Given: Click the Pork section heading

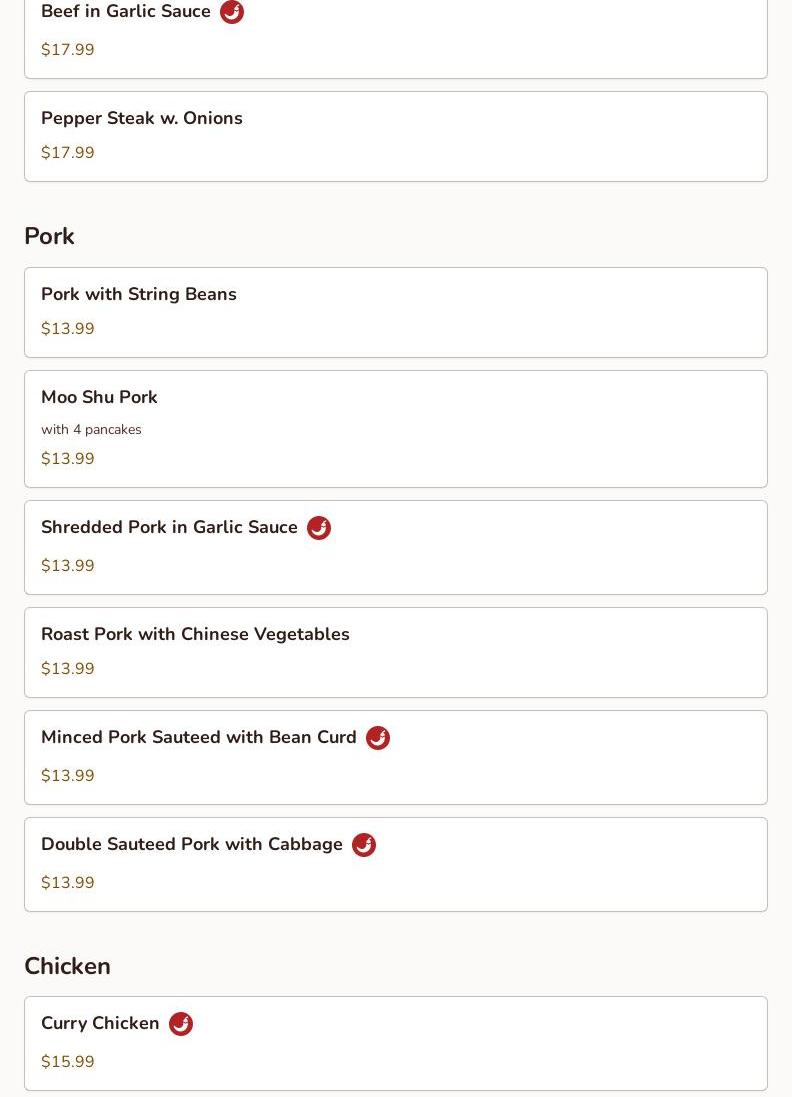Looking at the screenshot, I should [49, 236].
